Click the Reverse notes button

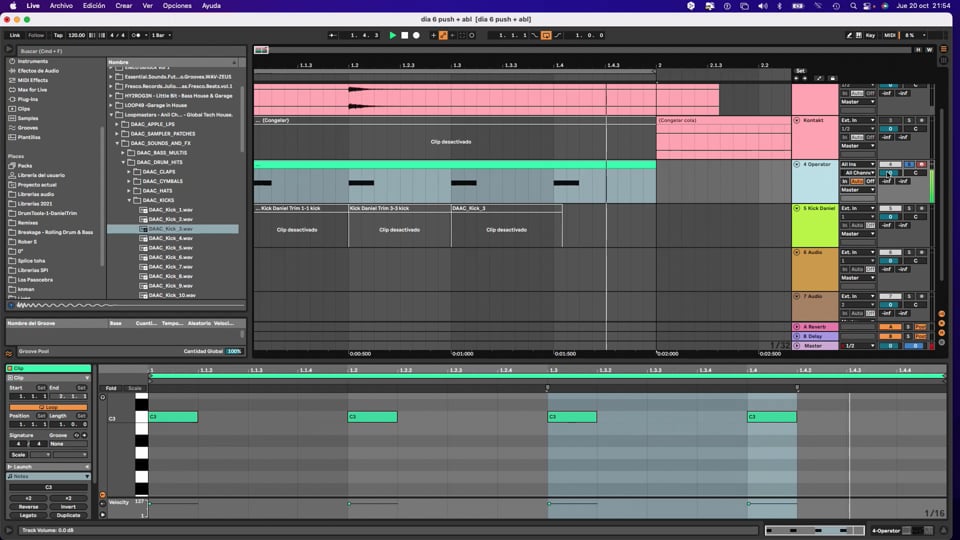click(x=28, y=507)
